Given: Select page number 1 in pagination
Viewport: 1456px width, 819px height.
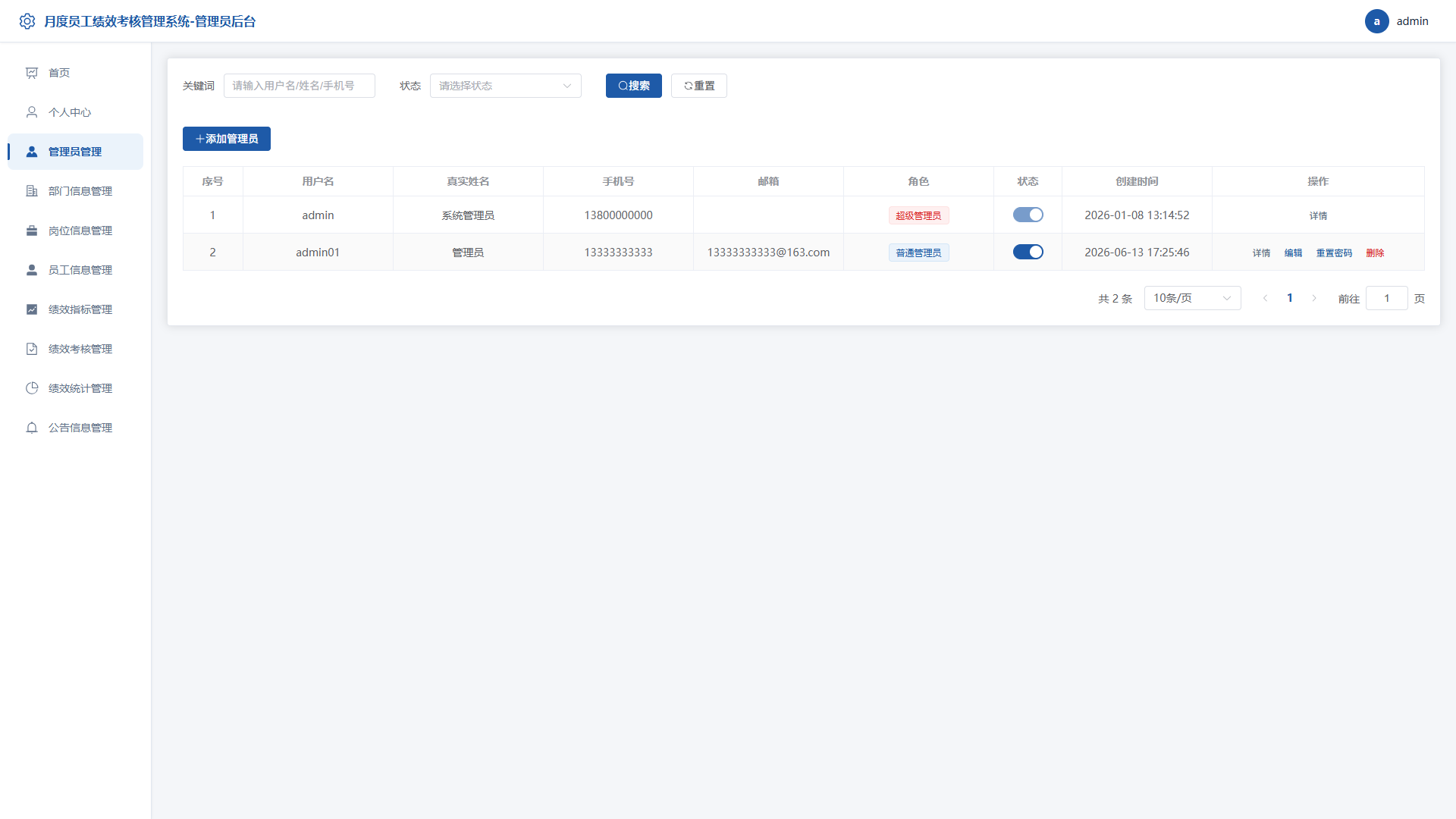Looking at the screenshot, I should [1289, 298].
